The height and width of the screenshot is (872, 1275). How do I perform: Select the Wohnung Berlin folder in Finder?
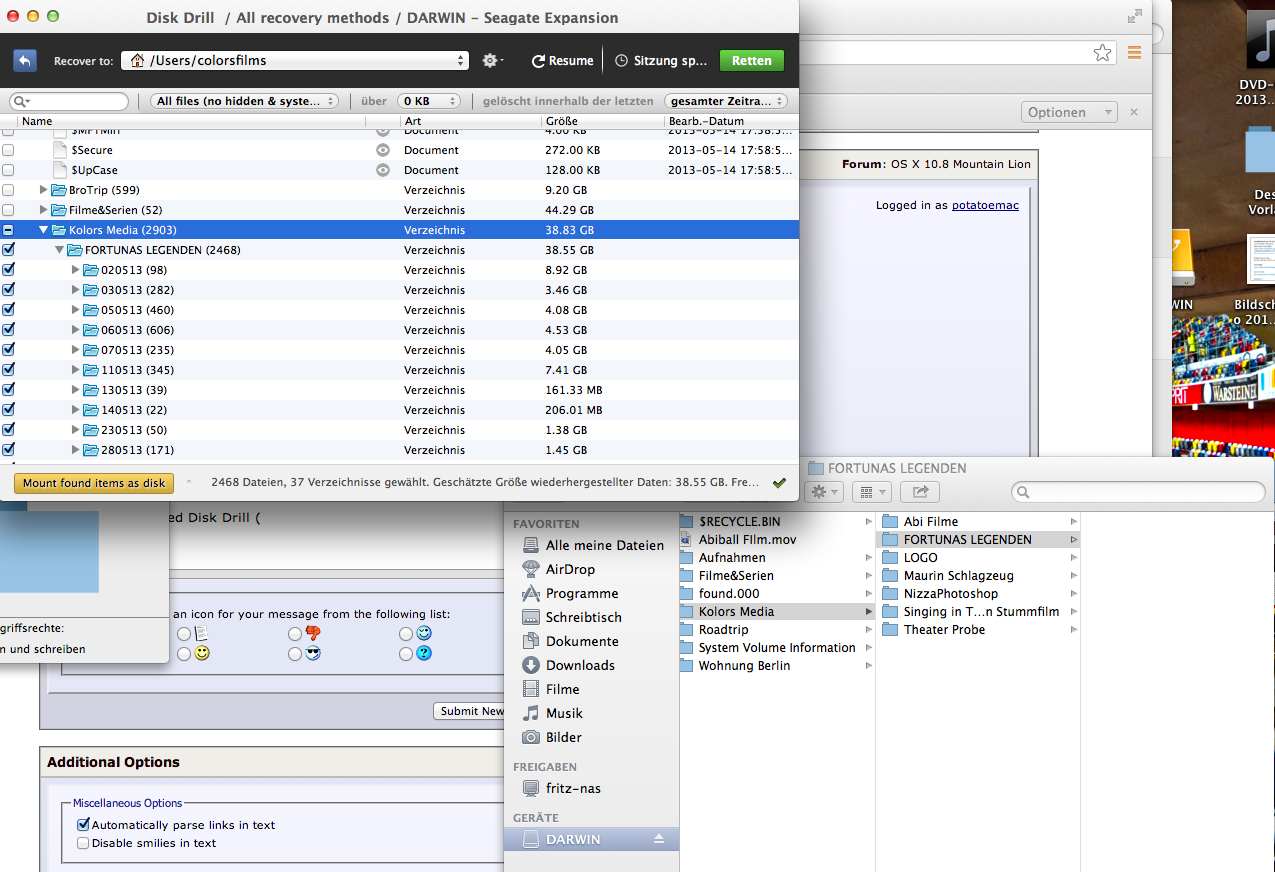point(777,665)
